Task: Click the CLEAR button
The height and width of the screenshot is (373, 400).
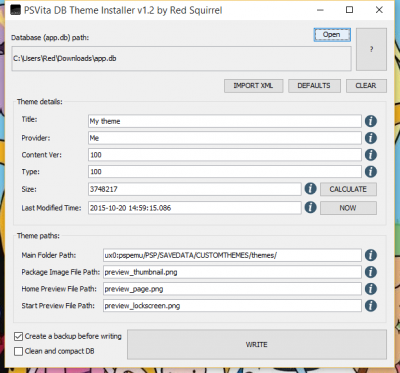Action: click(x=366, y=86)
